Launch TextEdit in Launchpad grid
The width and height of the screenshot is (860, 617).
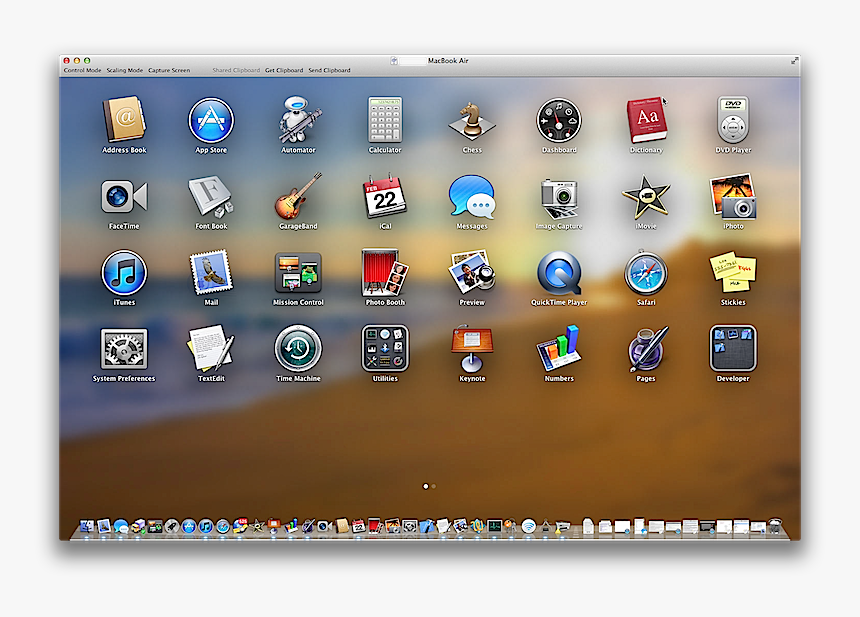point(211,349)
